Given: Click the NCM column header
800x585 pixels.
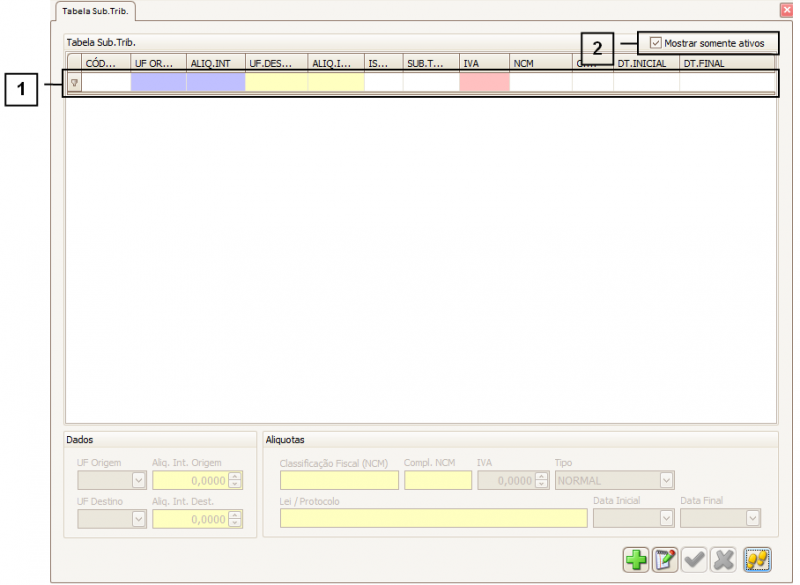Looking at the screenshot, I should (540, 63).
